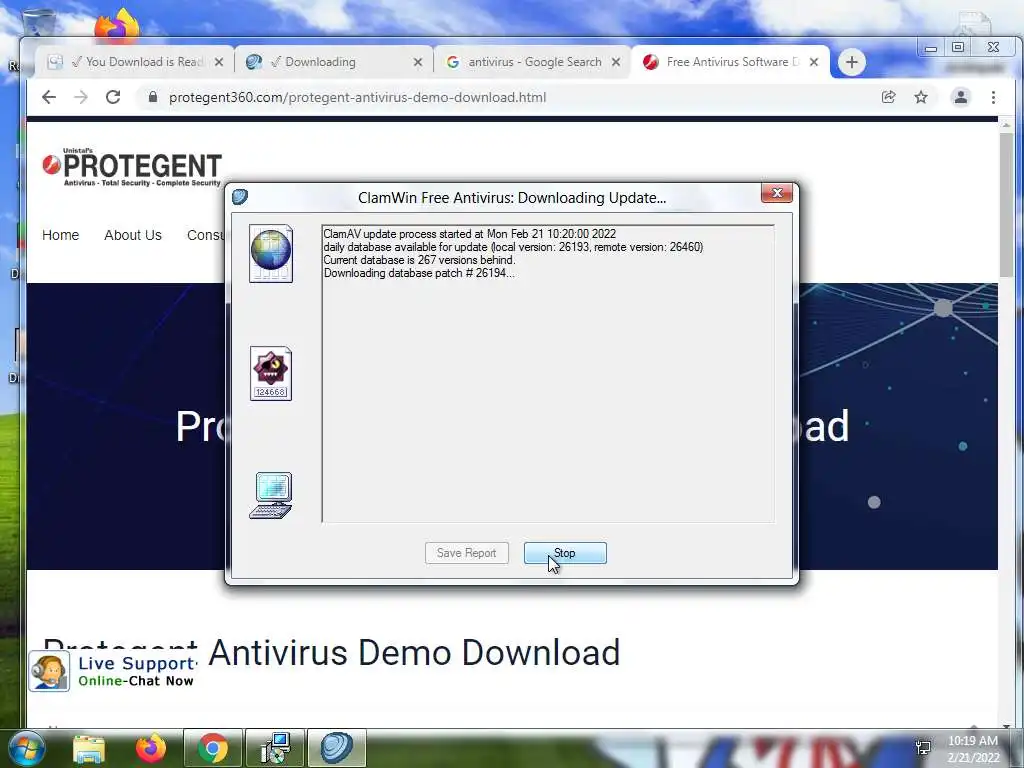
Task: Click the padlock site info icon
Action: [x=153, y=97]
